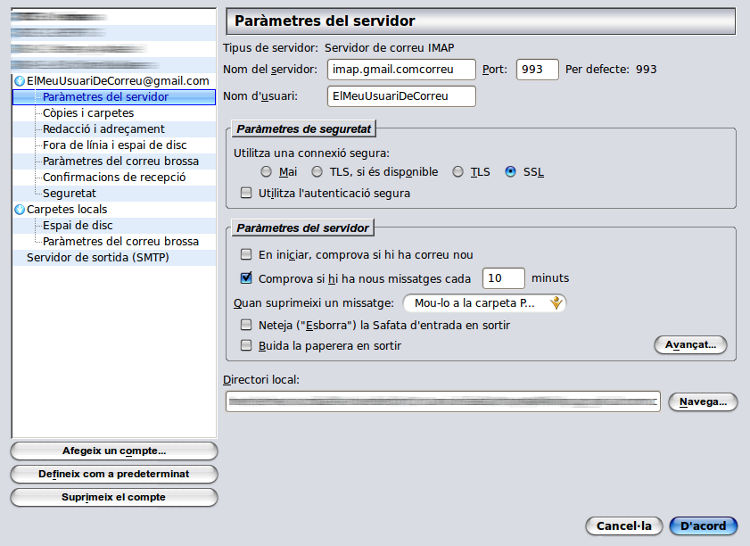Toggle 'En iniciar, comprova si hi ha correu nou'
Viewport: 750px width, 546px height.
(247, 255)
